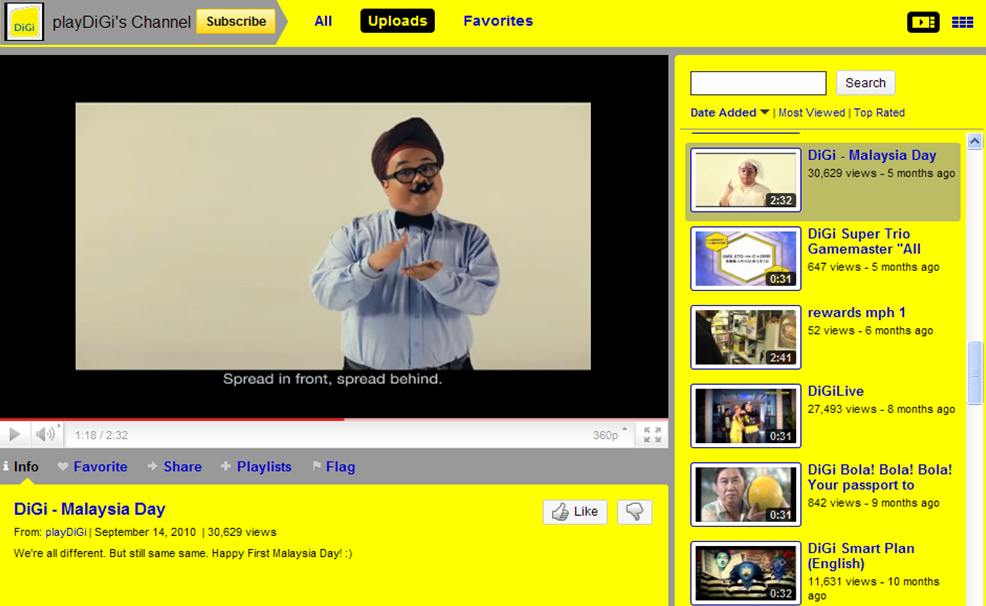This screenshot has height=606, width=986.
Task: Like the DiGi - Malaysia Day video
Action: click(575, 512)
